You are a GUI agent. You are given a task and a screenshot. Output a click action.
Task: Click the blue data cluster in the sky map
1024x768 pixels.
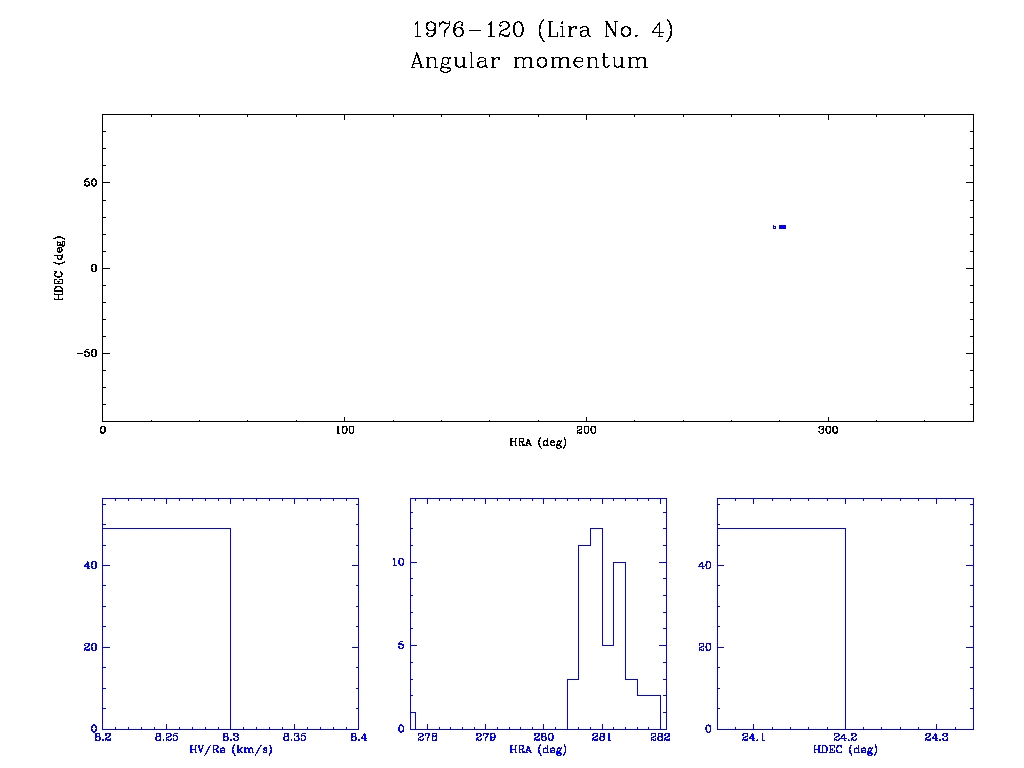[x=781, y=227]
